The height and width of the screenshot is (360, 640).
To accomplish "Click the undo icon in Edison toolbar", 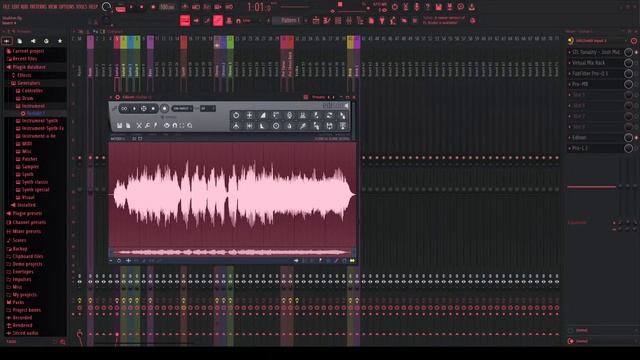I will pyautogui.click(x=167, y=126).
